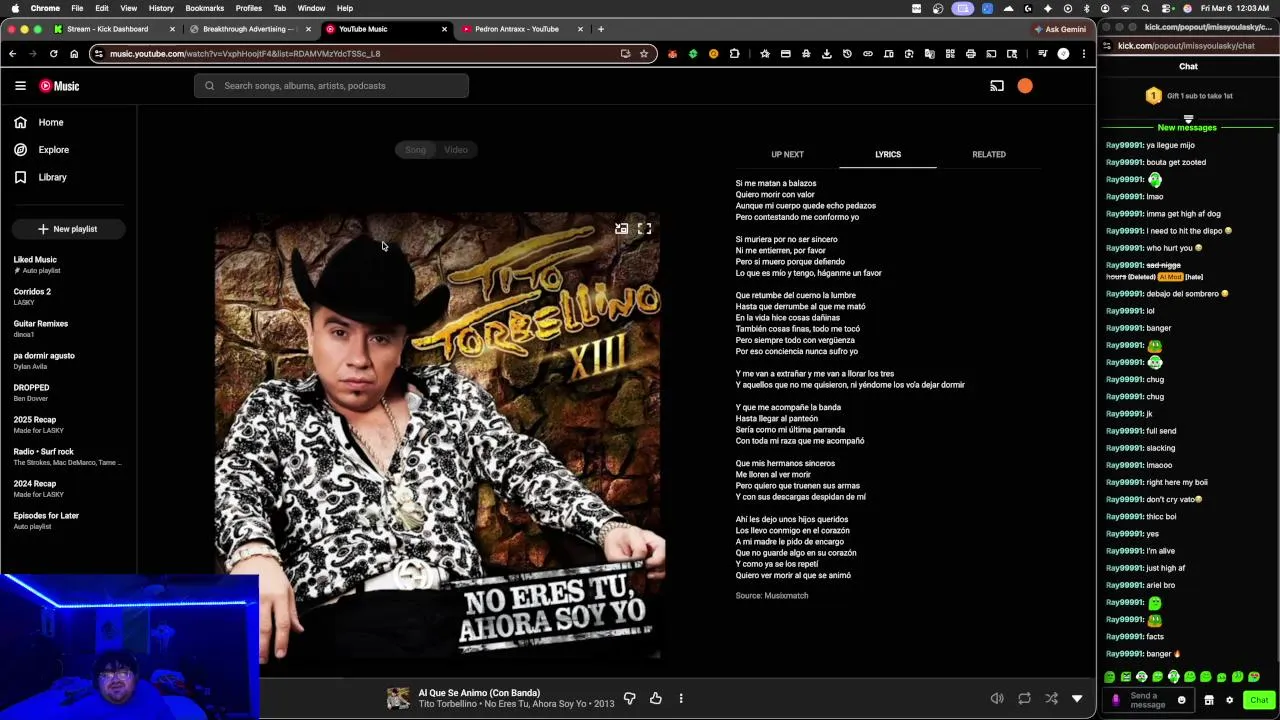Like the current song Al Que Se Animo
The width and height of the screenshot is (1280, 720).
point(655,698)
